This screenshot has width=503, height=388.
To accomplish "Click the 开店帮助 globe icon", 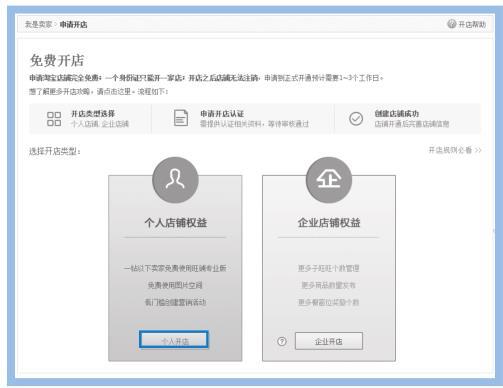I will [x=451, y=24].
